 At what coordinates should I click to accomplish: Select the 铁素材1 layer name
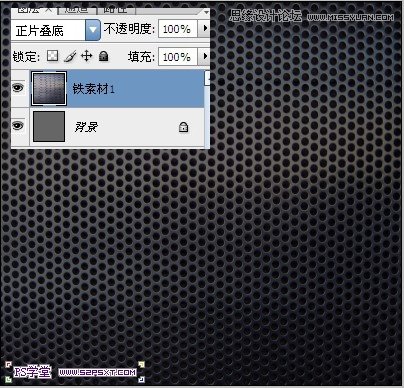(x=94, y=89)
